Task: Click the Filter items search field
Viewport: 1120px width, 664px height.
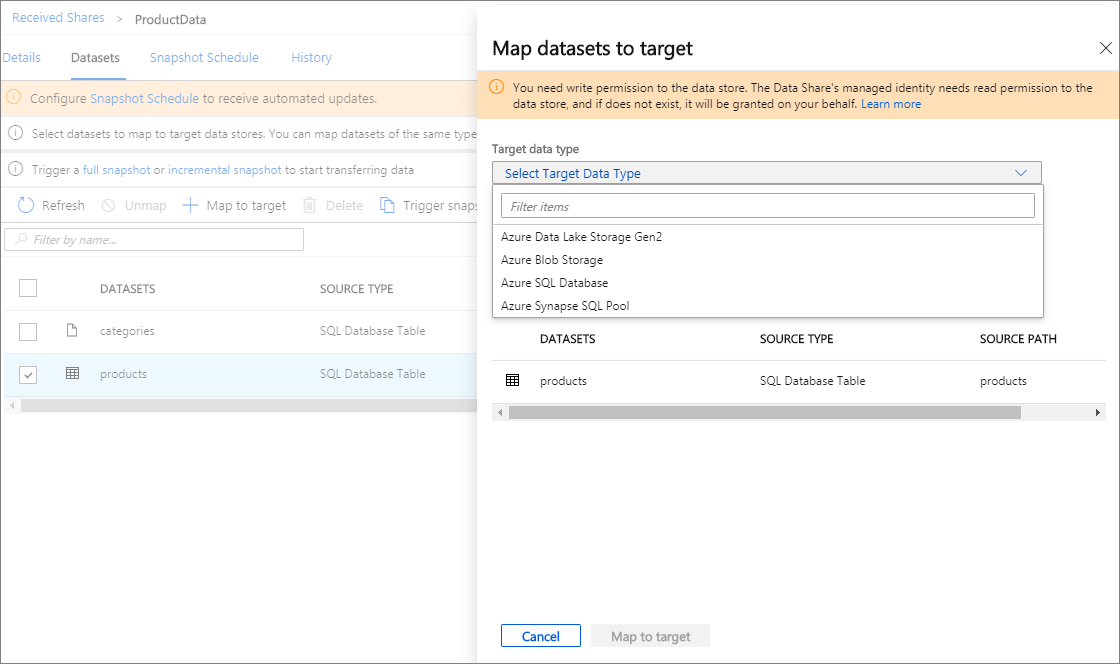Action: pyautogui.click(x=768, y=205)
